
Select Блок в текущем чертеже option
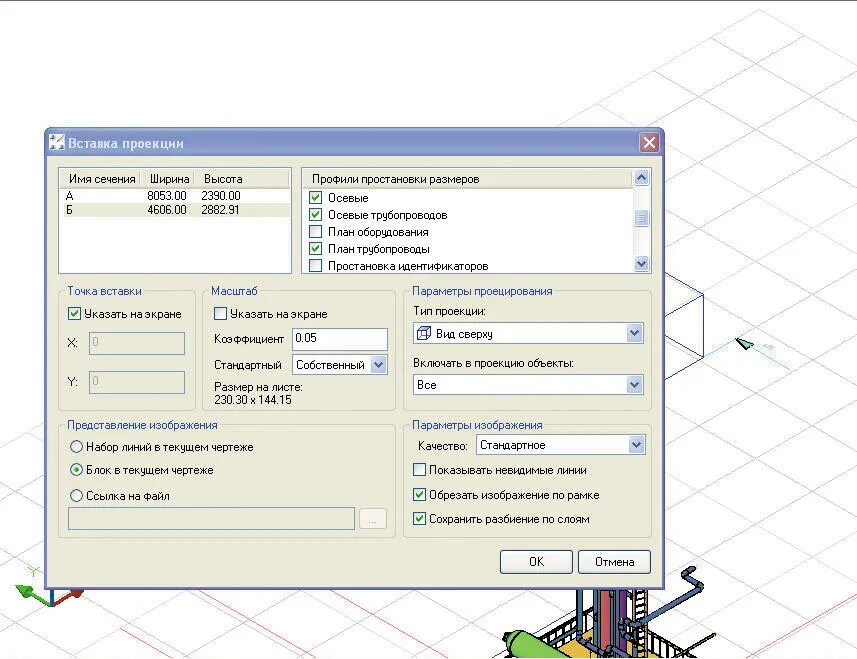tap(77, 470)
